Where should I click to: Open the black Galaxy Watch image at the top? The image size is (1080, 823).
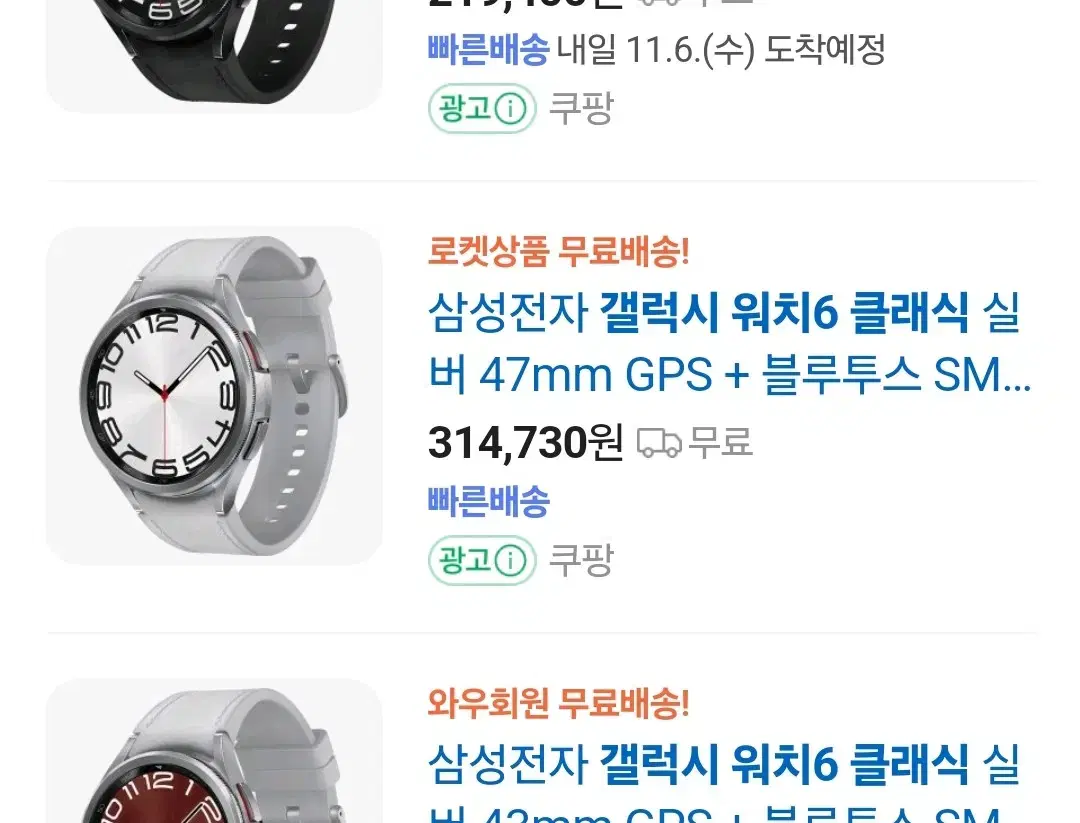tap(214, 56)
